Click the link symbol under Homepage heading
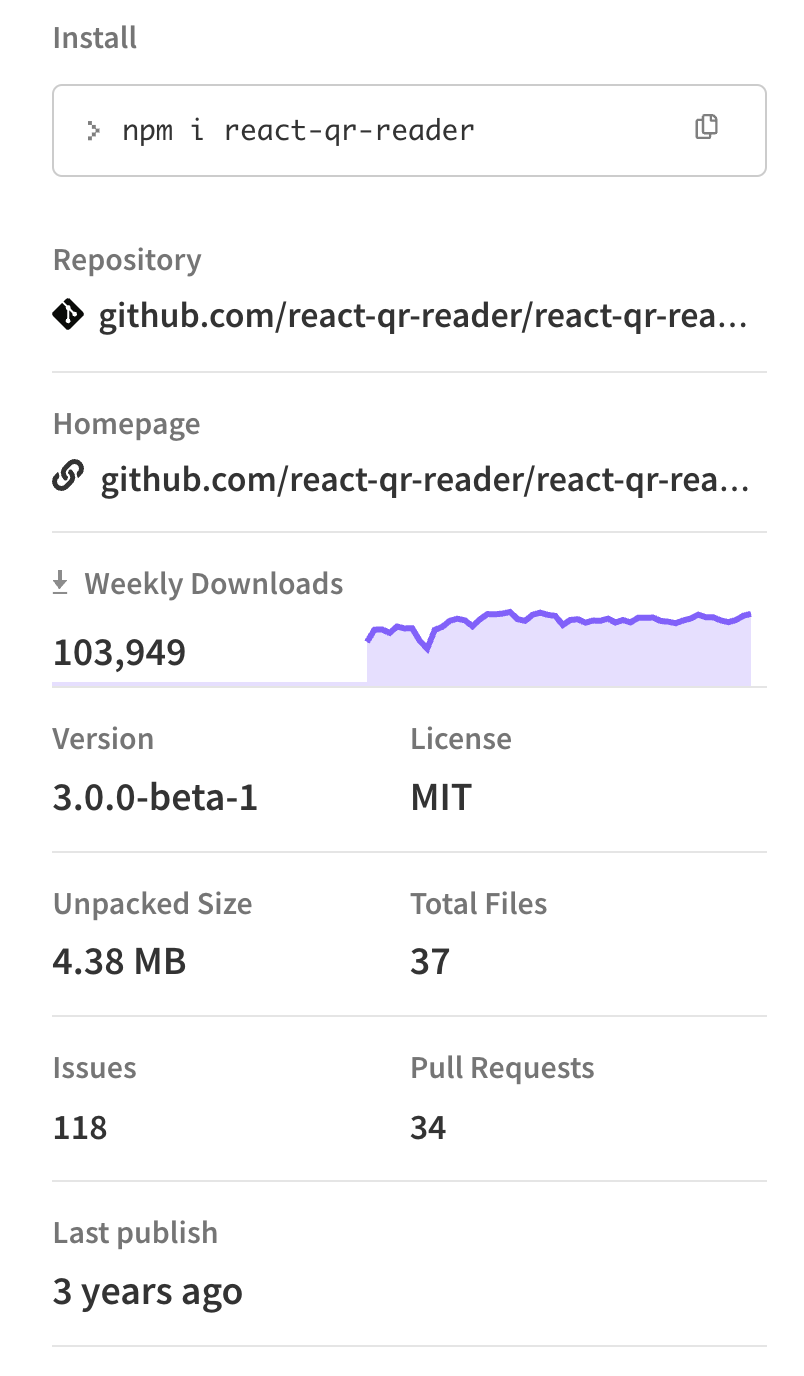The height and width of the screenshot is (1376, 804). point(67,478)
